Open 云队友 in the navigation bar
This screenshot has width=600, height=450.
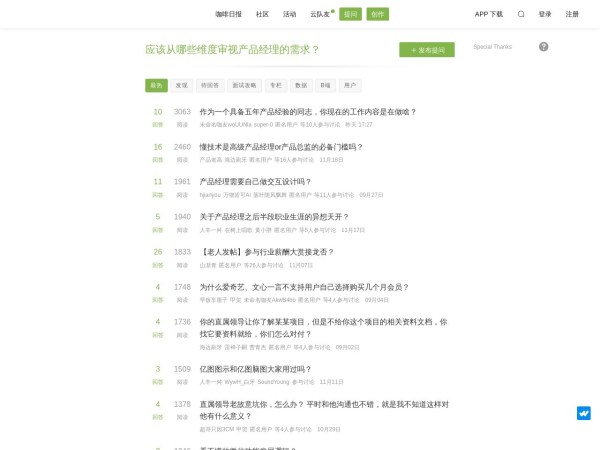click(x=320, y=14)
